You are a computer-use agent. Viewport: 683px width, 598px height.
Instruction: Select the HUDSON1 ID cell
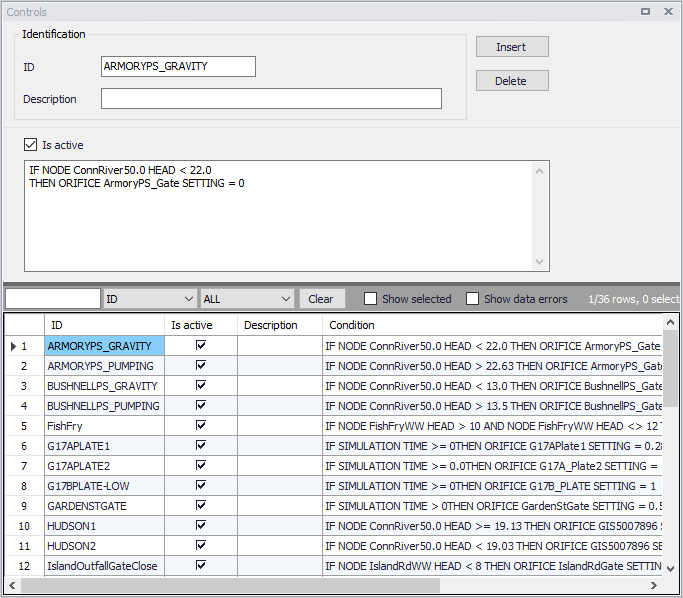(104, 526)
